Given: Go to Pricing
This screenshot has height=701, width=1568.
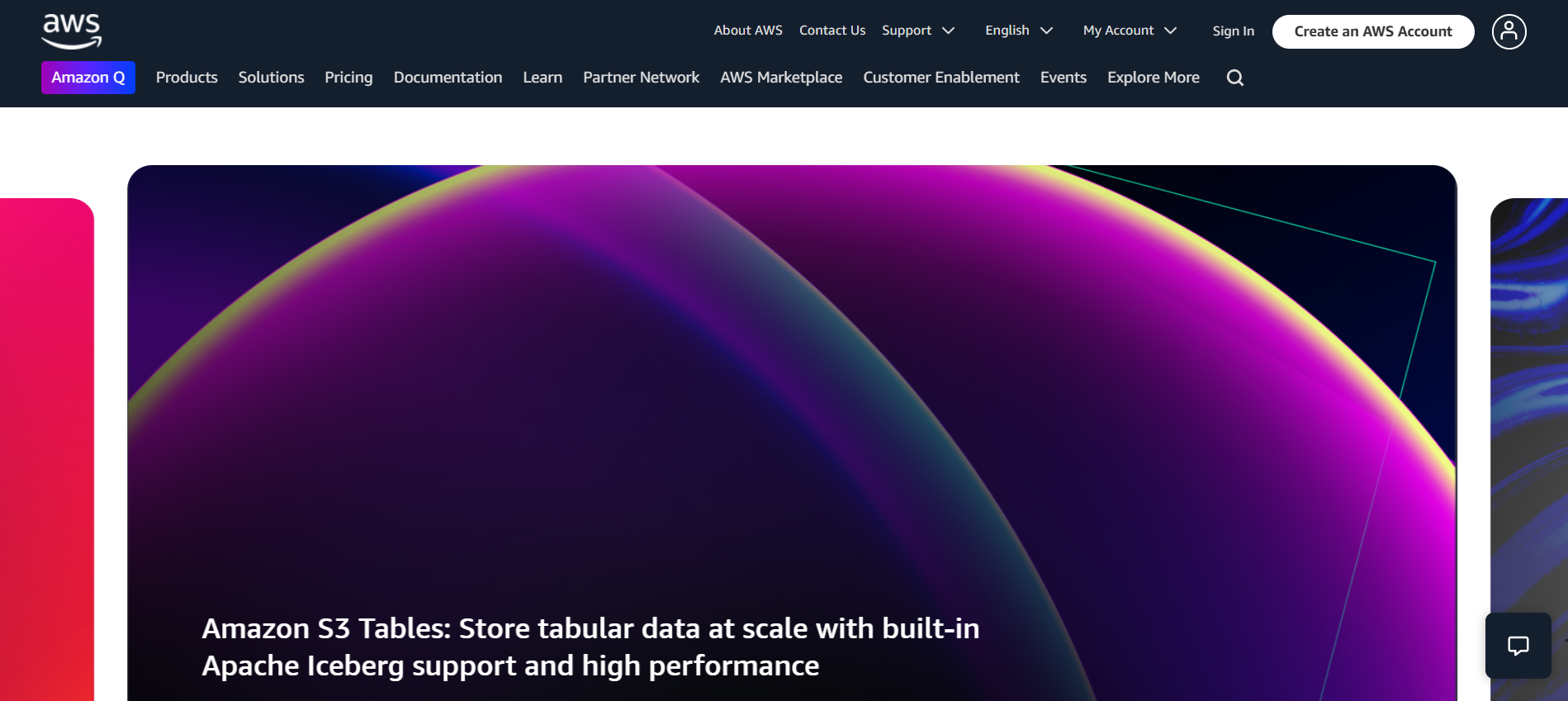Looking at the screenshot, I should click(348, 78).
